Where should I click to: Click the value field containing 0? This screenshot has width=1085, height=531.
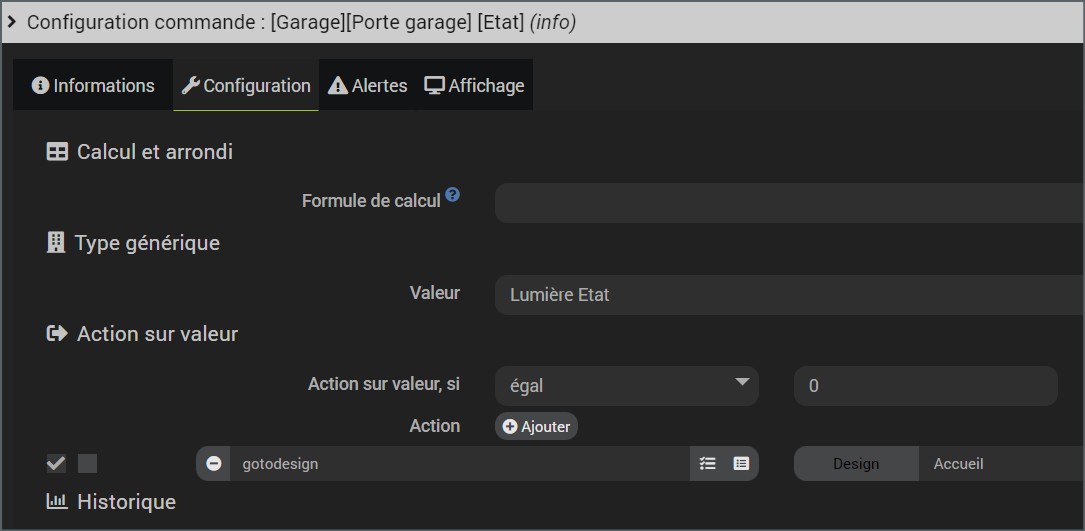[x=926, y=386]
